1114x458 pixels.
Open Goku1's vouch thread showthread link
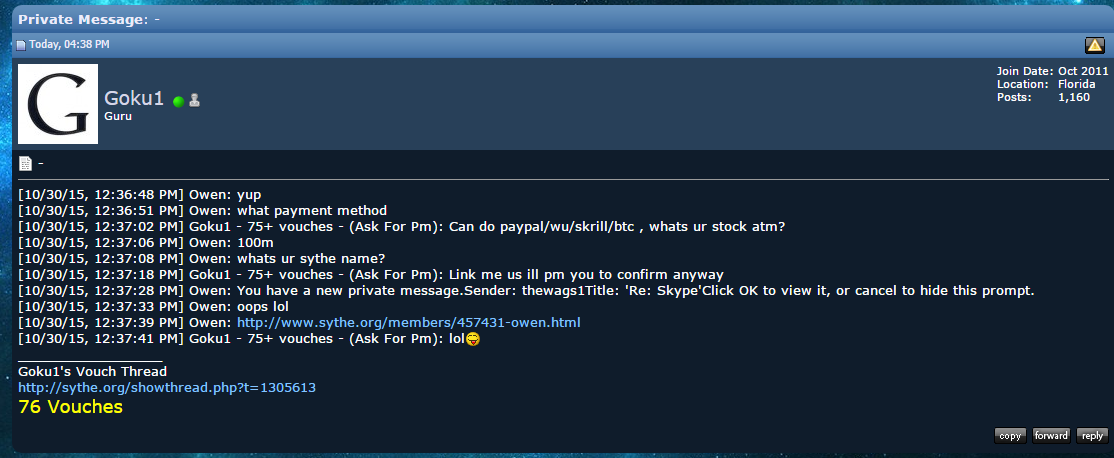pyautogui.click(x=167, y=388)
